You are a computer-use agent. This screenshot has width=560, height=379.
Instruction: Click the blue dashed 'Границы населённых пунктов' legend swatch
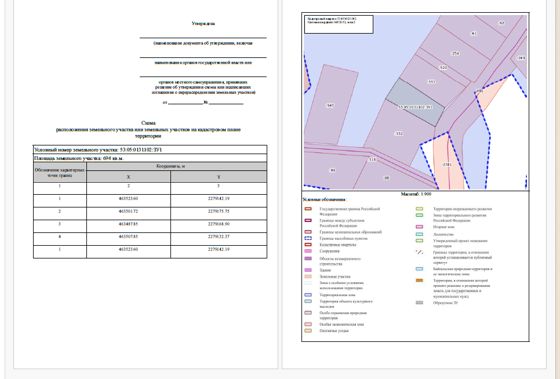308,238
